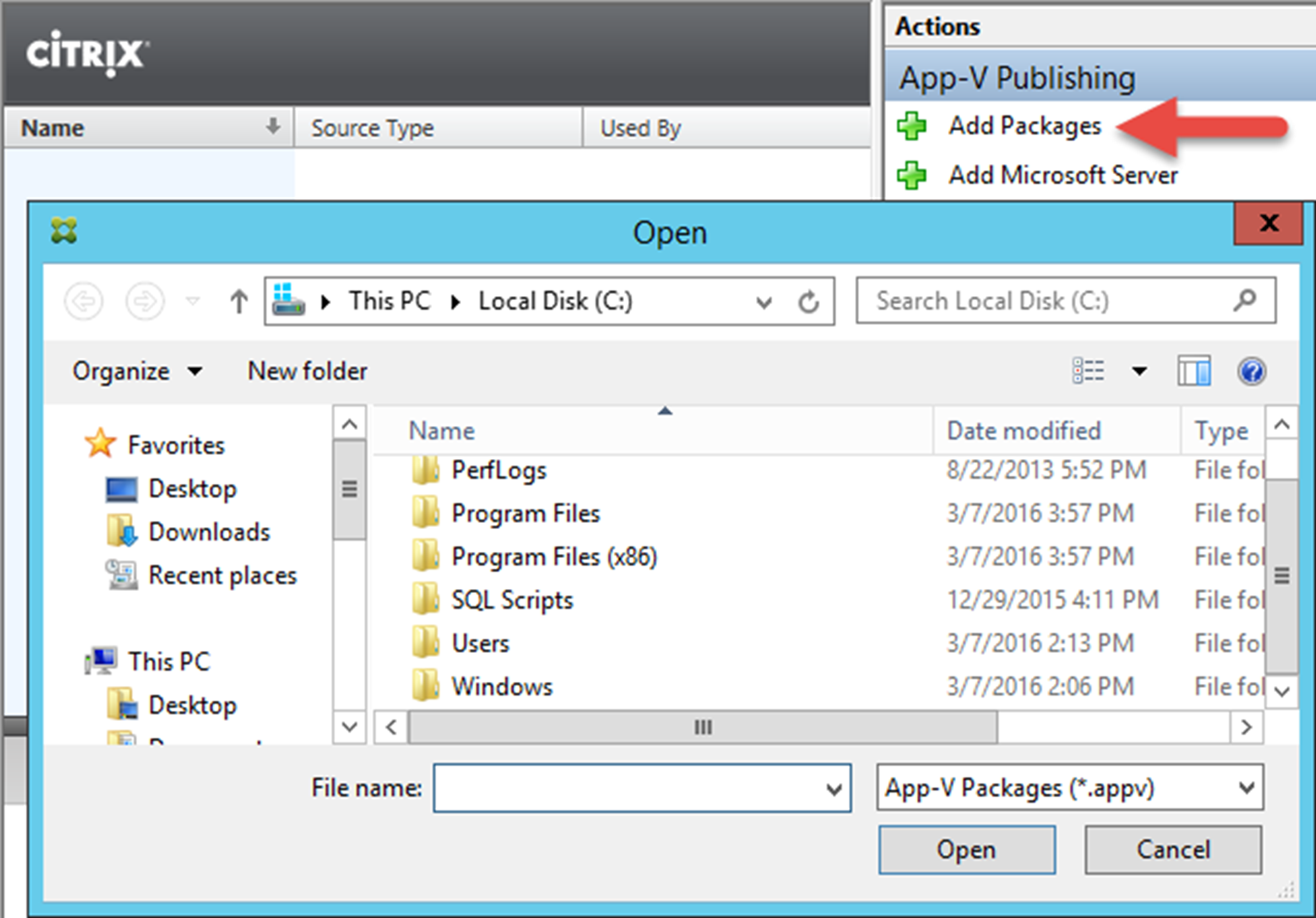
Task: Click Local Disk (C:) in address breadcrumb
Action: [x=555, y=301]
